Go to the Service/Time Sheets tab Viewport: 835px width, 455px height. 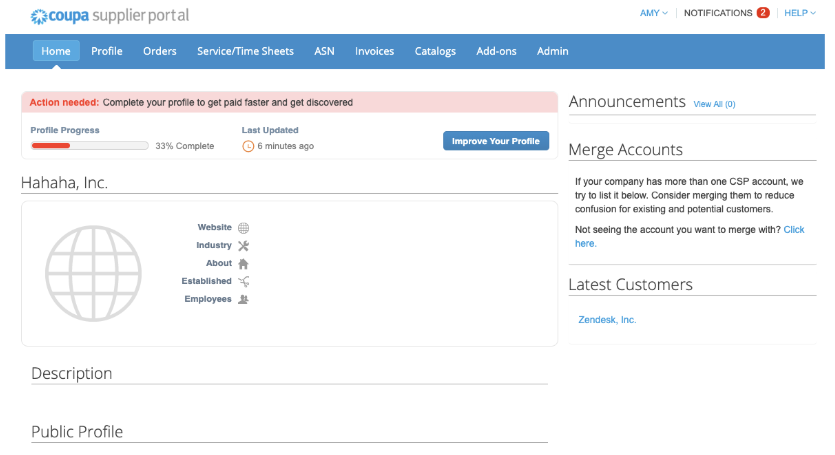coord(245,51)
